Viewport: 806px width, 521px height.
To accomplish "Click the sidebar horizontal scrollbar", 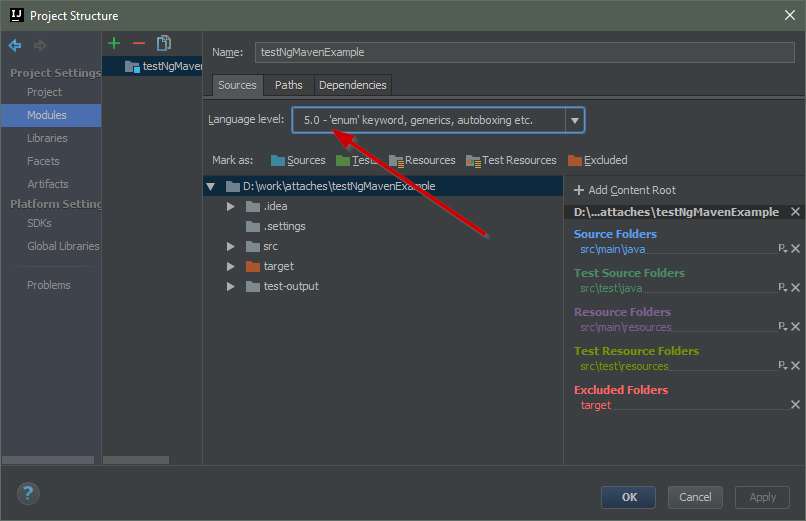I will point(48,460).
